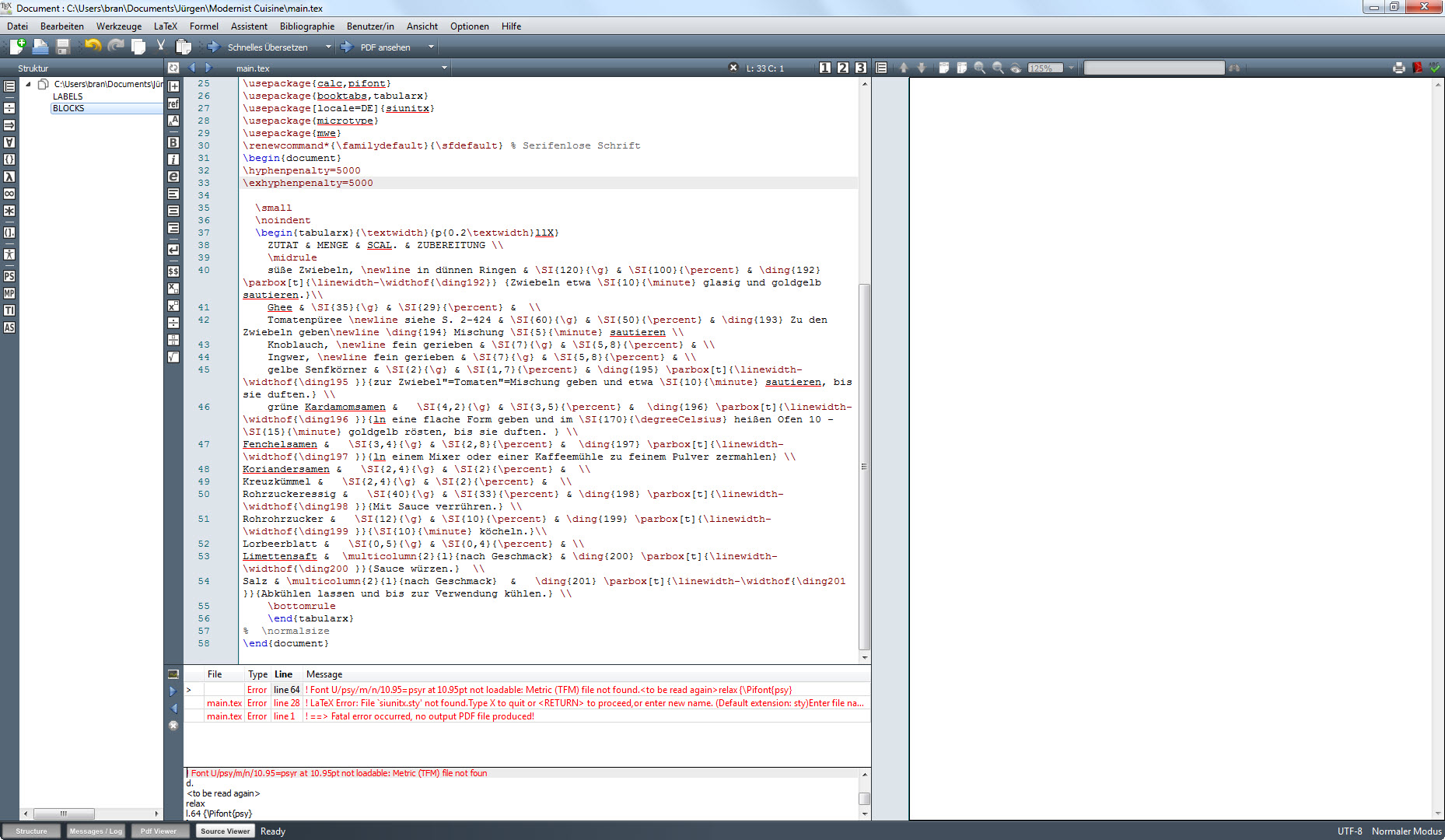Toggle the PDF viewer structure list icon

[x=881, y=68]
